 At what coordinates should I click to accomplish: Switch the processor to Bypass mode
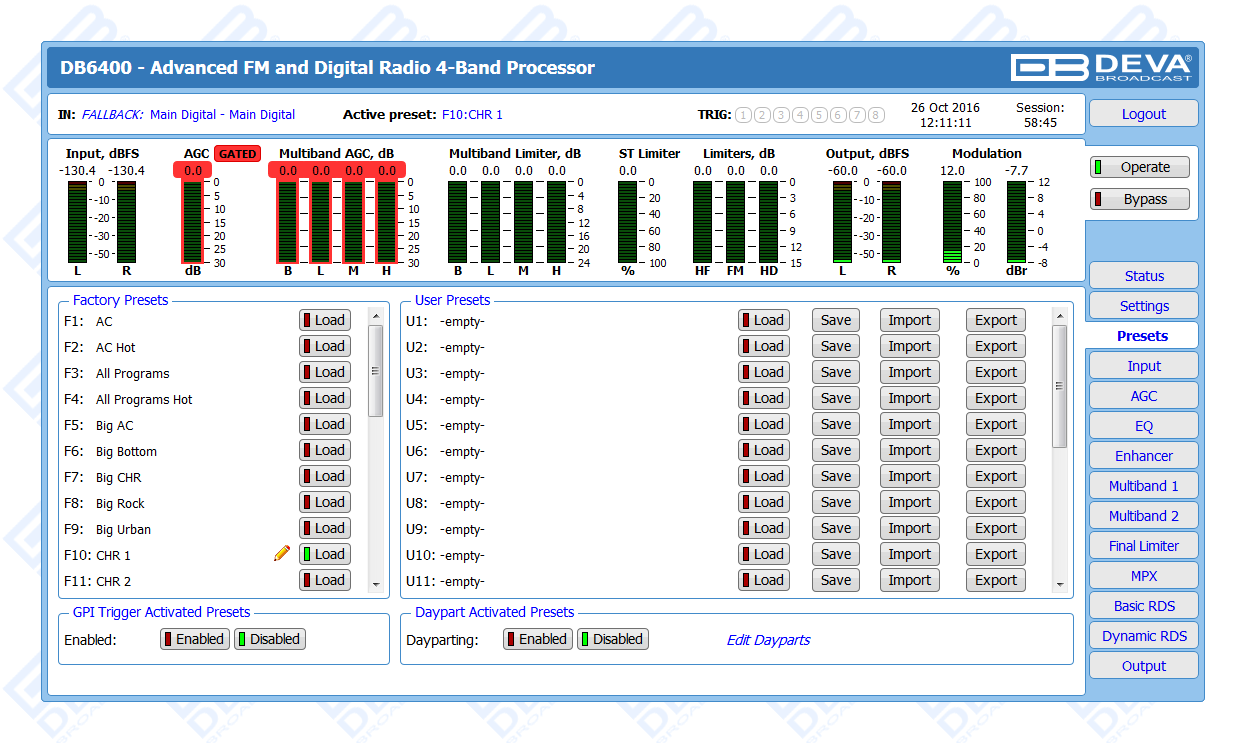(x=1139, y=199)
